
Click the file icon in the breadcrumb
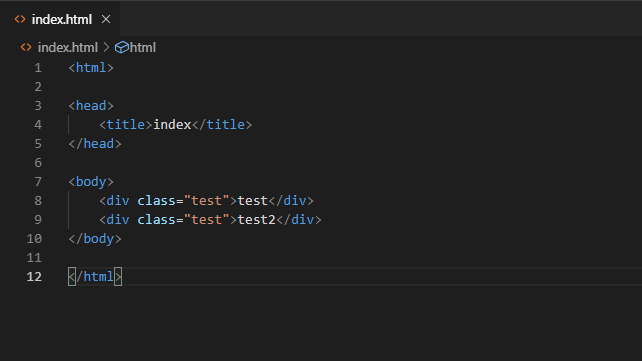click(x=26, y=47)
